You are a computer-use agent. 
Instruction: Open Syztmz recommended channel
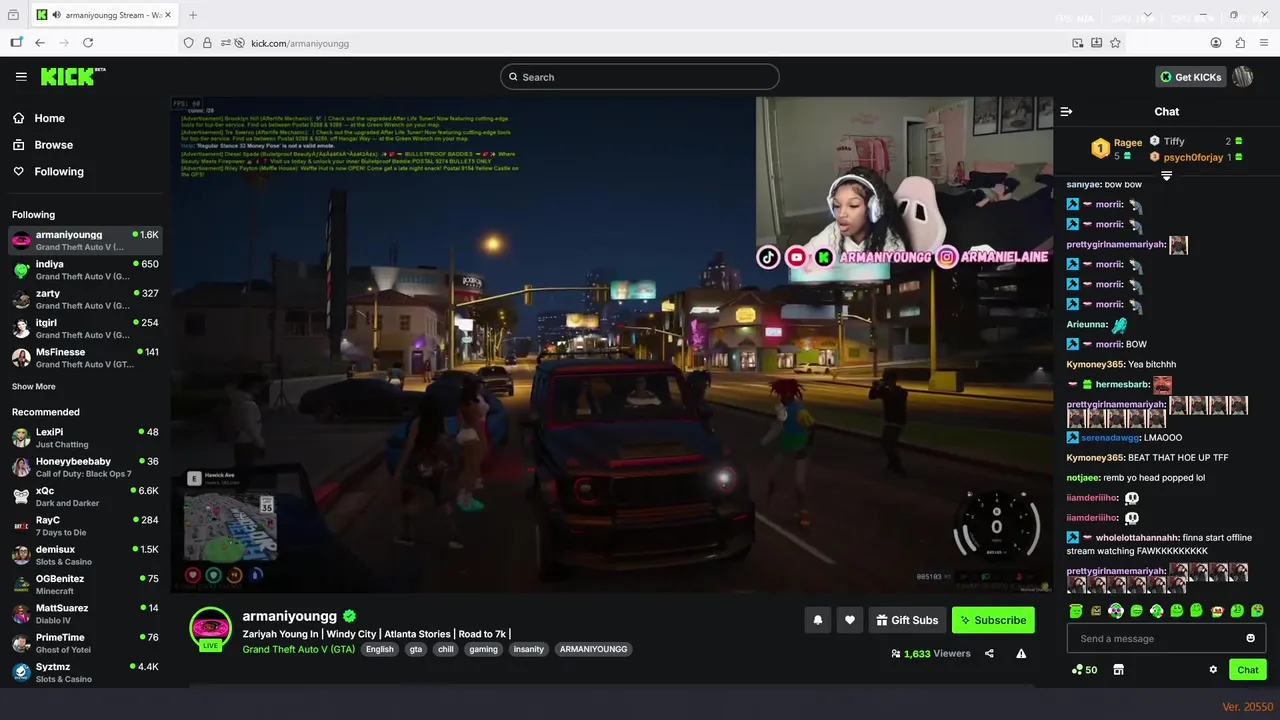pos(85,673)
